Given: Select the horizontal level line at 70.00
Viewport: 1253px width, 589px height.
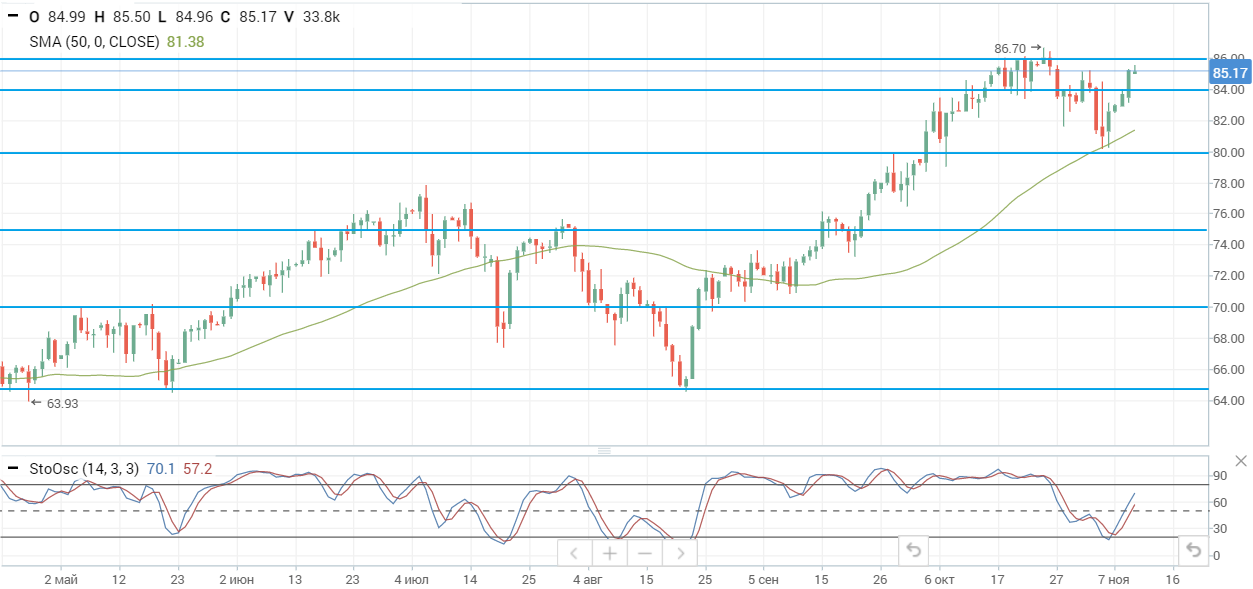Looking at the screenshot, I should click(604, 307).
